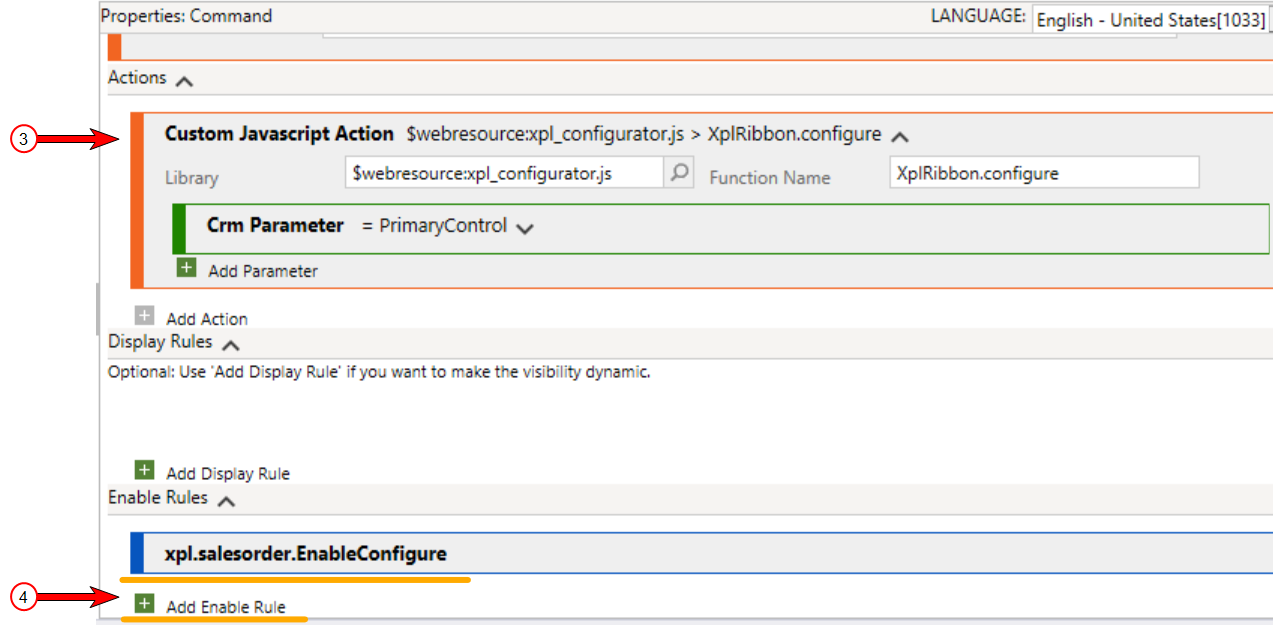
Task: Click the Optional display rule hint text
Action: coord(379,372)
